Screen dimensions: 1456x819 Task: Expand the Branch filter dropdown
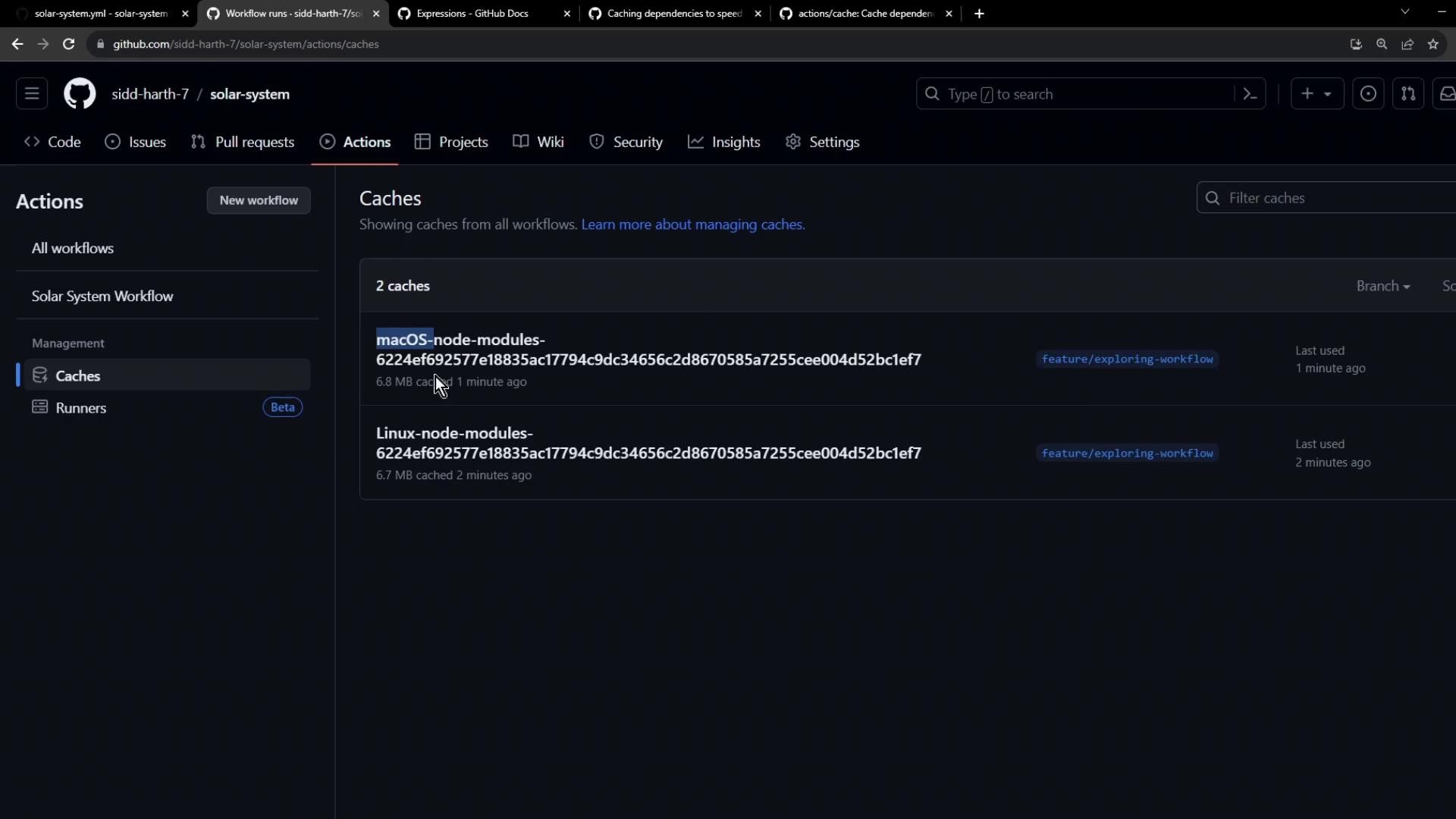(1382, 286)
